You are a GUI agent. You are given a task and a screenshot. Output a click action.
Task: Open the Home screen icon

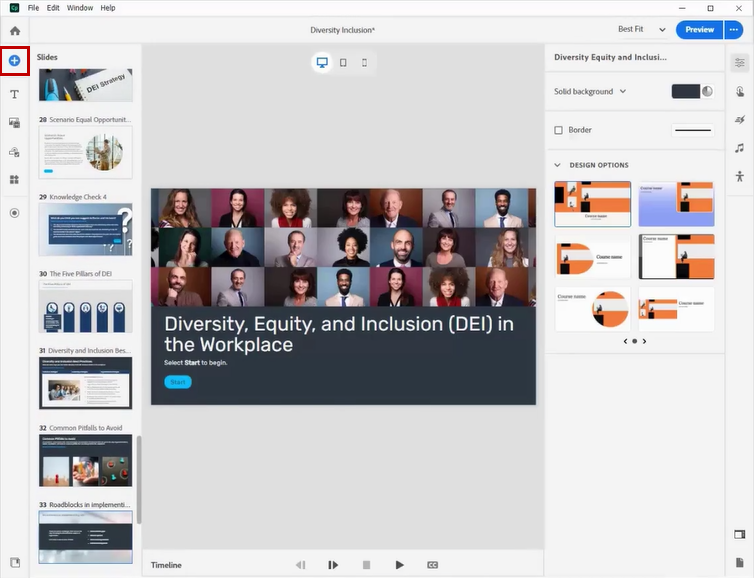(x=15, y=31)
